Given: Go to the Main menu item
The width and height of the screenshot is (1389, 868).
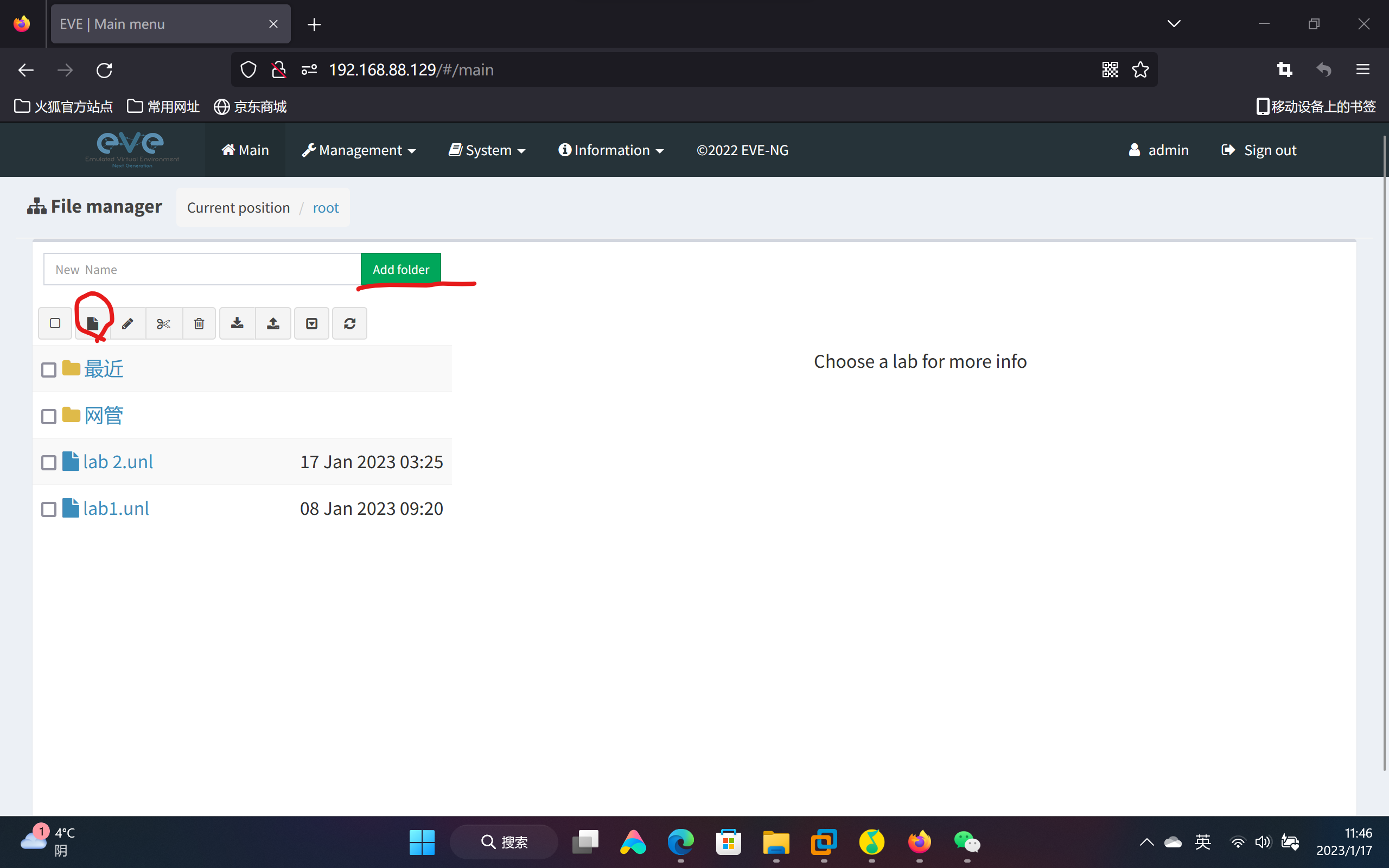Looking at the screenshot, I should [x=245, y=150].
